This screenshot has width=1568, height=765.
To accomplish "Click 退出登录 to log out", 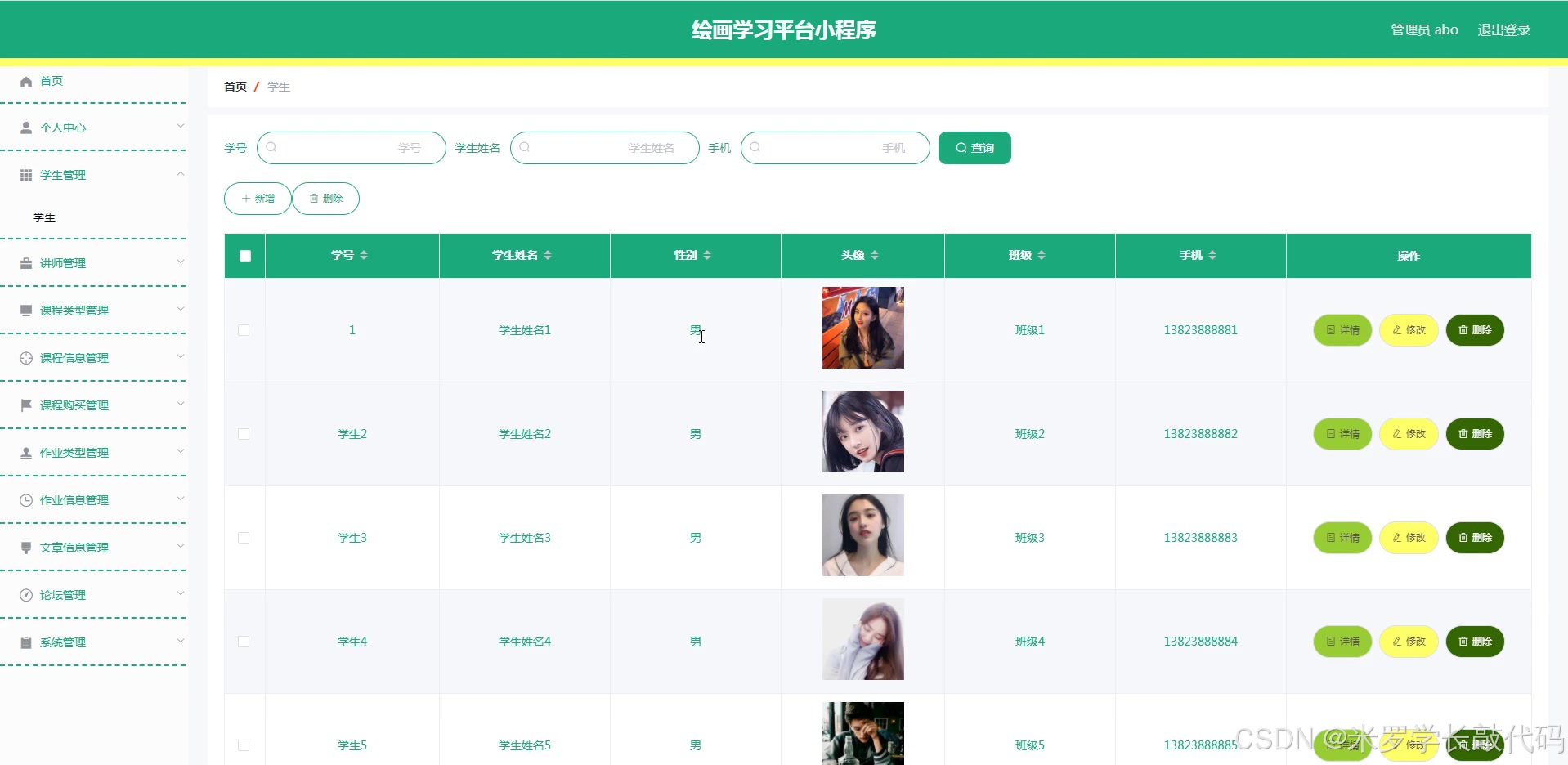I will 1503,29.
